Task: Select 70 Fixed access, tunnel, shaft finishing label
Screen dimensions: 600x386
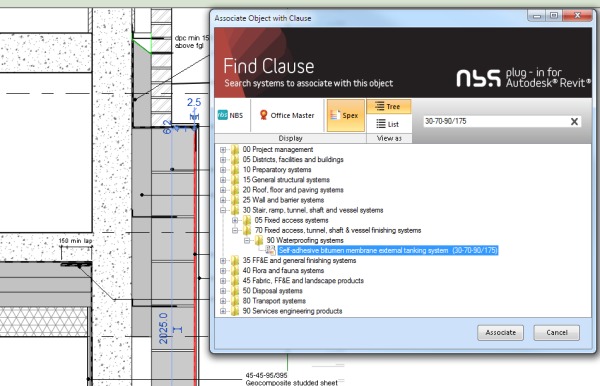Action: tap(338, 230)
